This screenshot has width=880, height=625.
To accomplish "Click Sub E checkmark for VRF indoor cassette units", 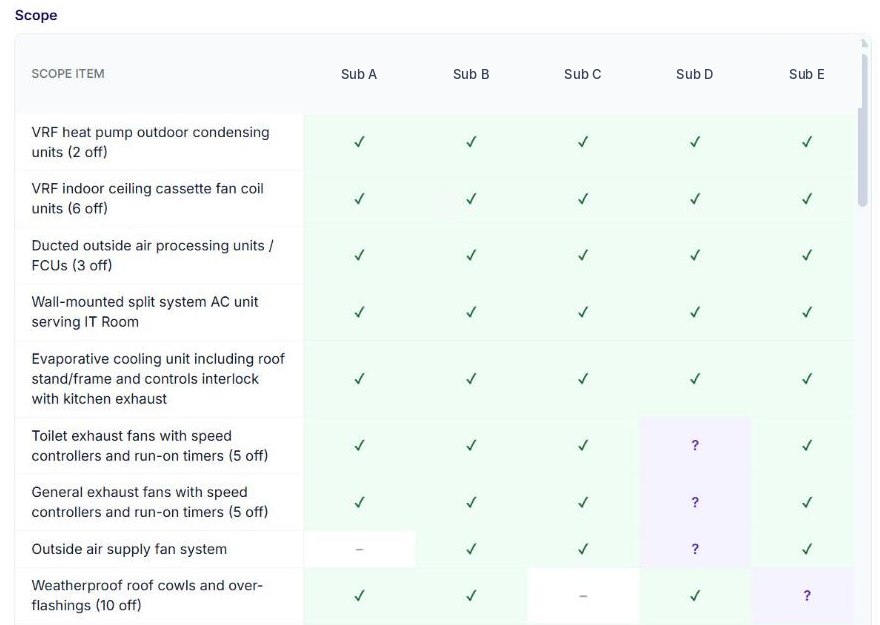I will click(x=806, y=199).
